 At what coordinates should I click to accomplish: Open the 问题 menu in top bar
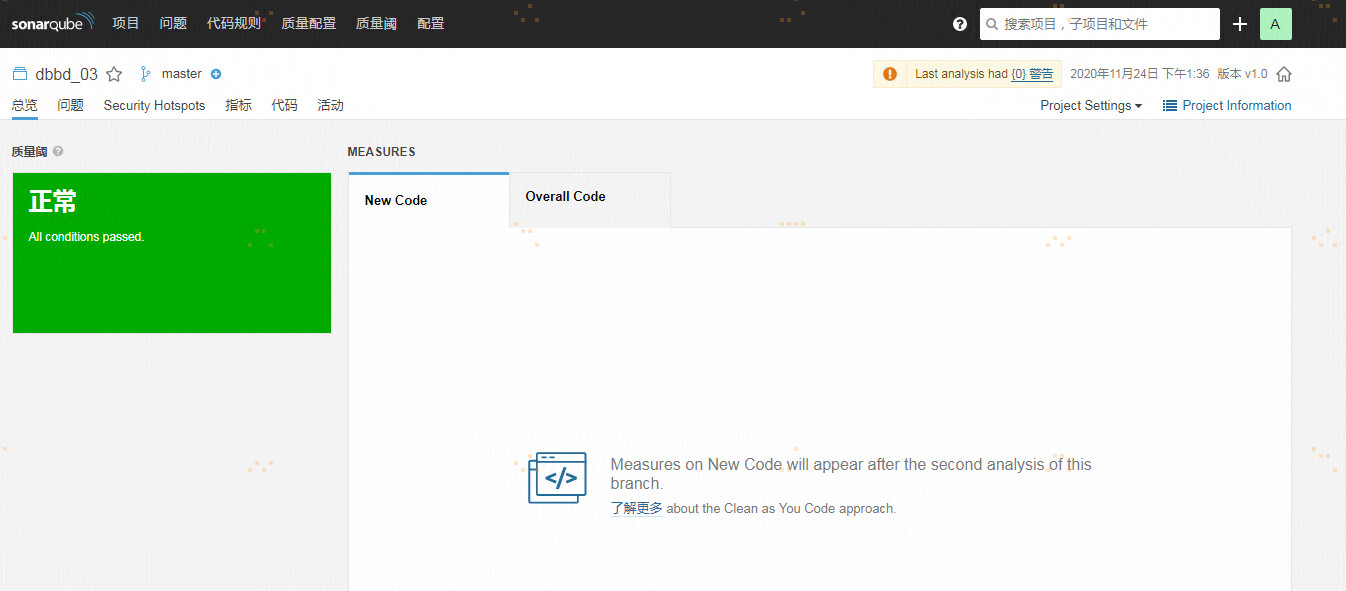pos(173,23)
